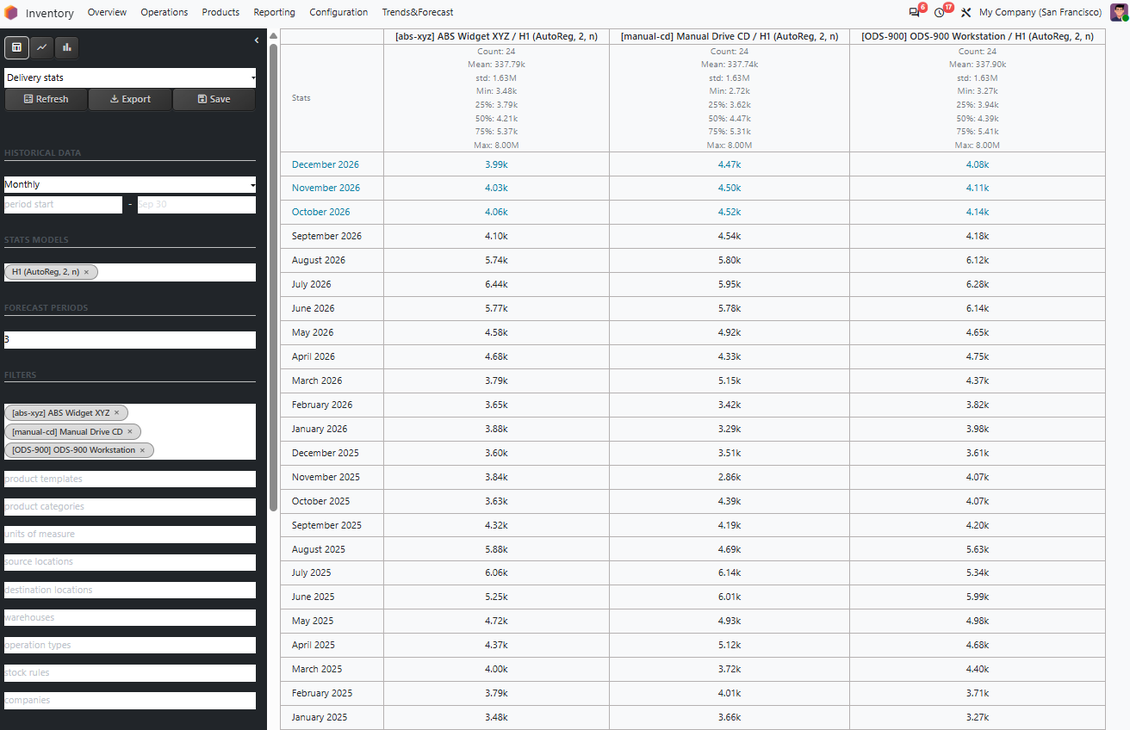1130x730 pixels.
Task: Switch to table view icon
Action: pyautogui.click(x=17, y=48)
